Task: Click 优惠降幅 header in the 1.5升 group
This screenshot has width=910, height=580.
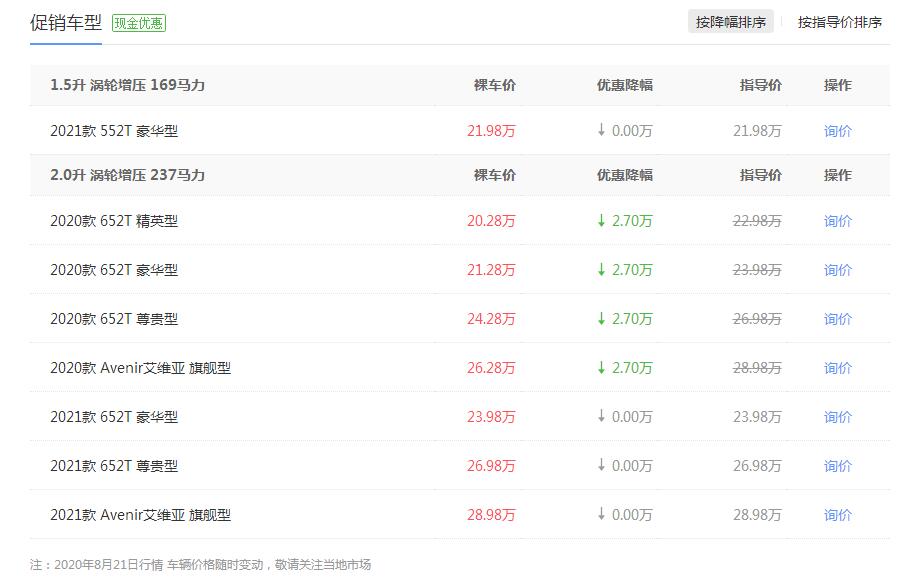Action: click(625, 85)
